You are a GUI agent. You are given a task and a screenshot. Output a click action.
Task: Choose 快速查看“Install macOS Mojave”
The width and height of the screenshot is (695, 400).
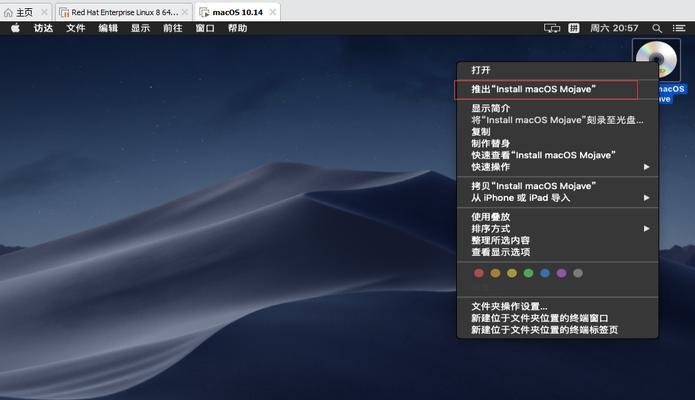point(558,155)
